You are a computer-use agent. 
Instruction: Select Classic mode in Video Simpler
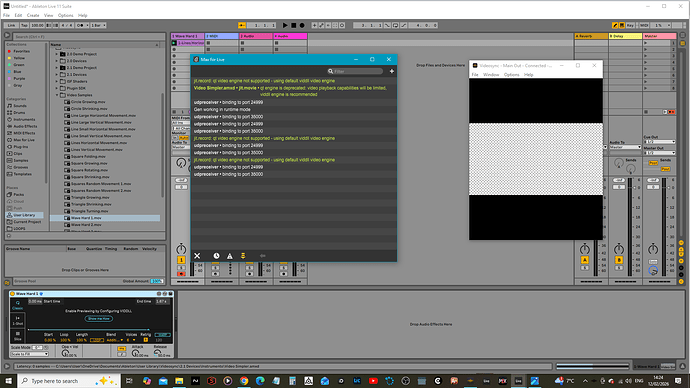click(x=18, y=305)
